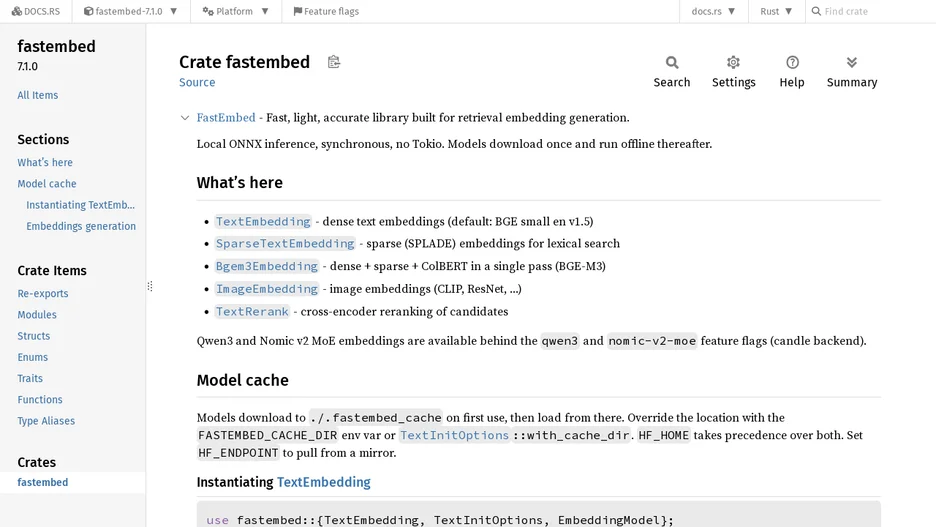This screenshot has width=936, height=527.
Task: Open the Settings gear icon
Action: click(734, 72)
